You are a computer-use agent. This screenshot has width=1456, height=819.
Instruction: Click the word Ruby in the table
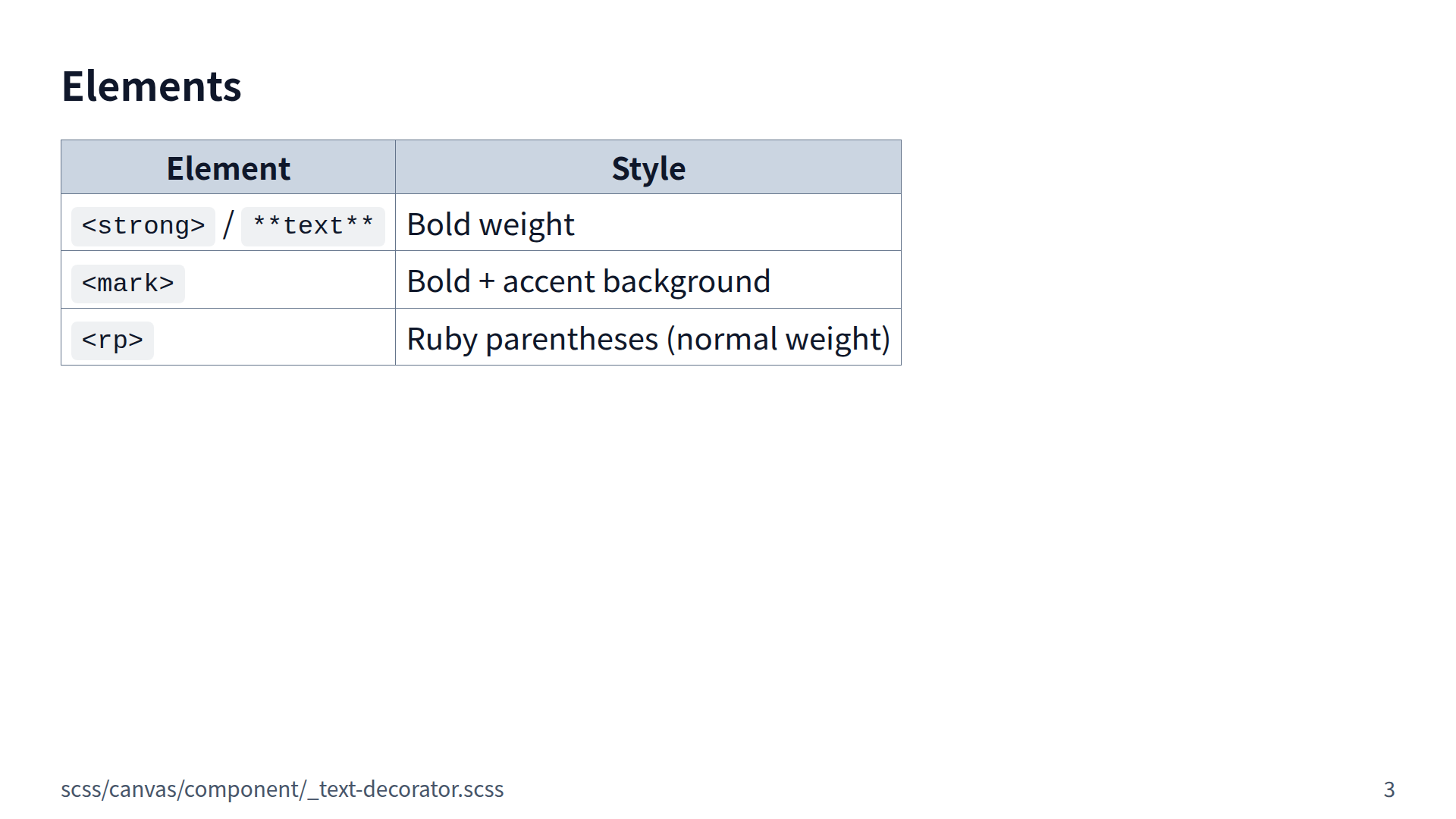[x=441, y=339]
